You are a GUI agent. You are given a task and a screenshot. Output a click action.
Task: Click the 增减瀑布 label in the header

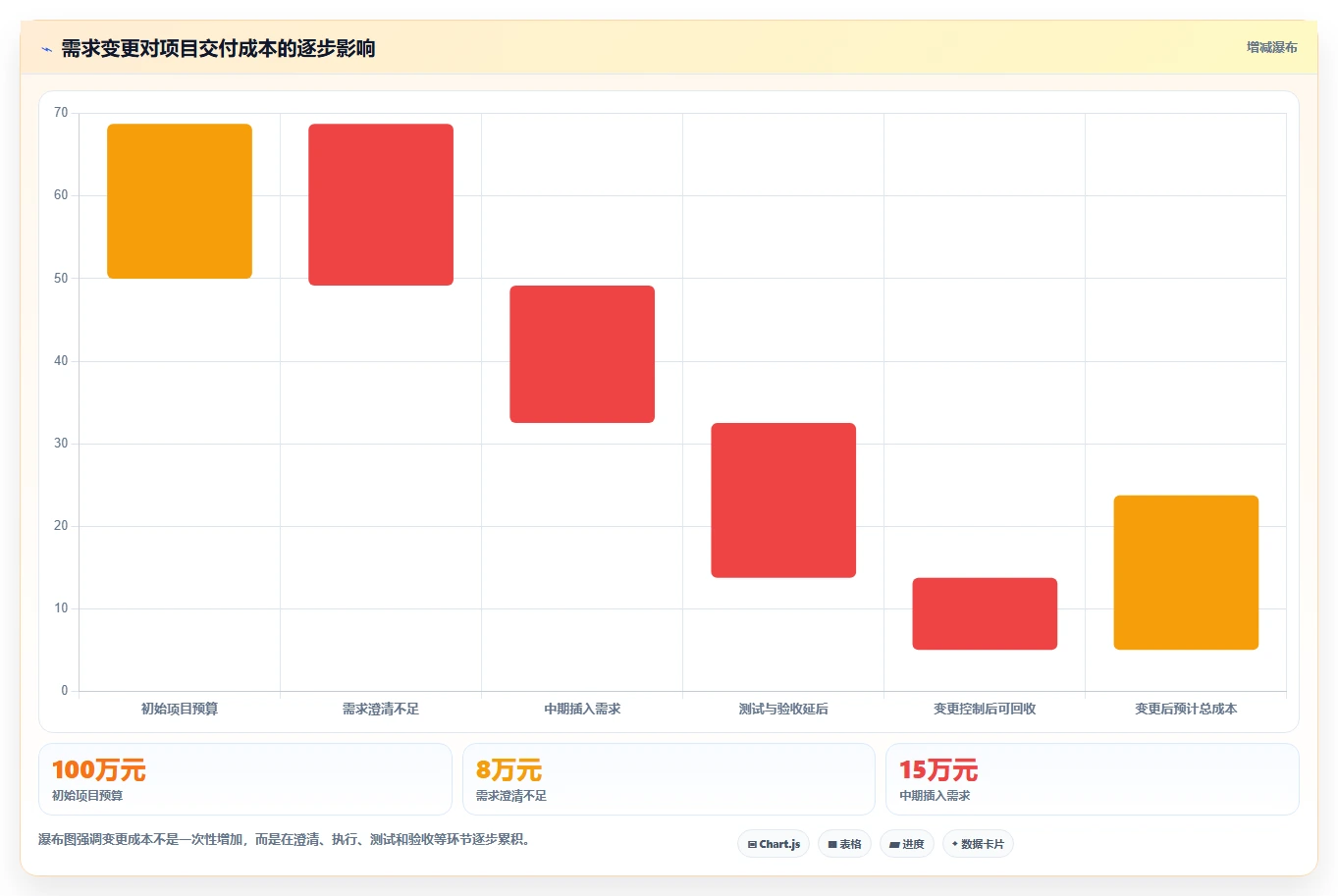pos(1271,47)
